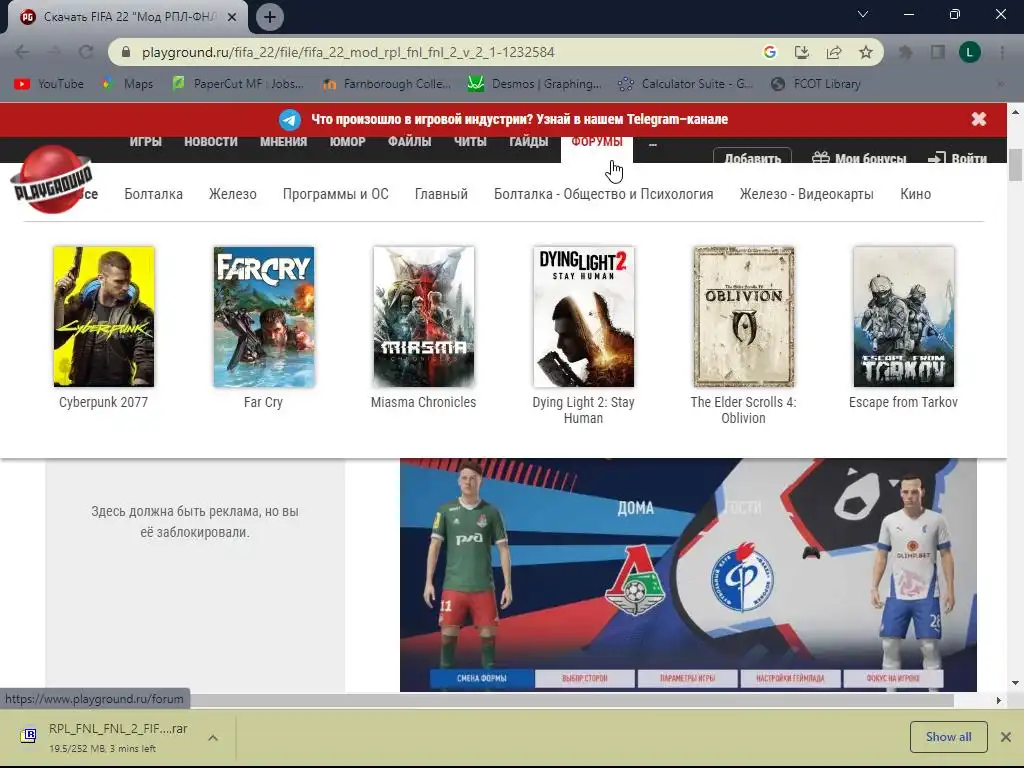Open the PaperCut MF bookmark

point(238,84)
